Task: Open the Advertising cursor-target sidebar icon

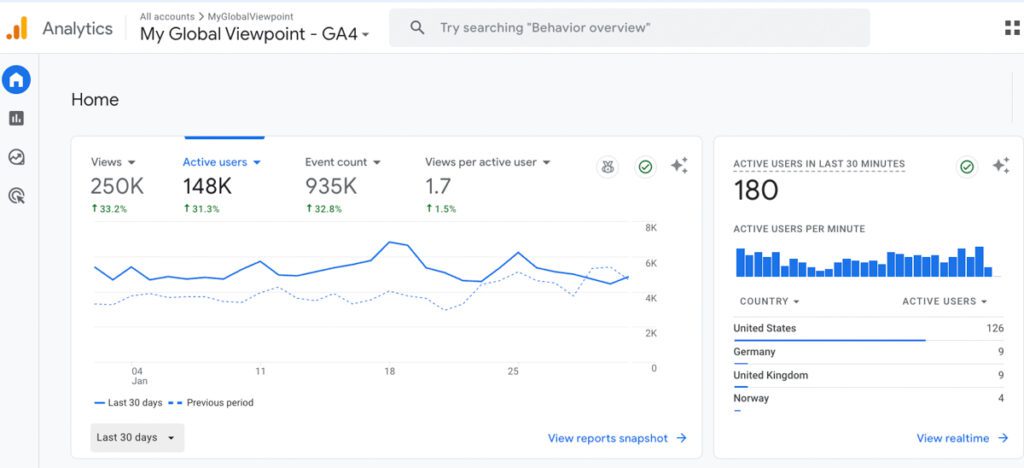Action: 16,195
